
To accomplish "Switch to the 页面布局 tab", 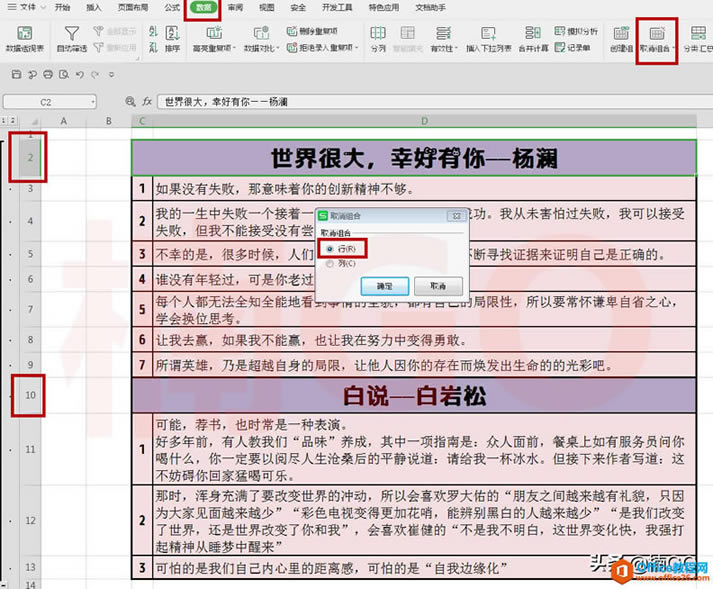I will (x=132, y=7).
